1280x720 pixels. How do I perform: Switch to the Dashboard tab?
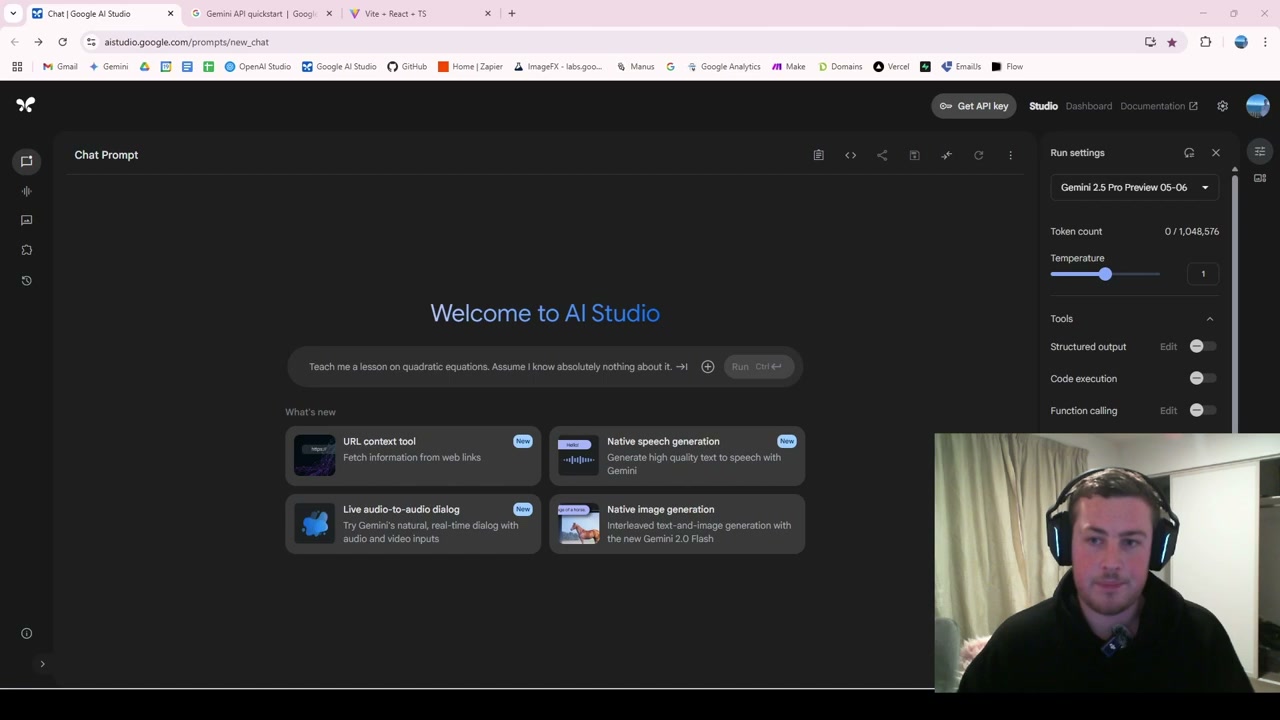click(1088, 106)
